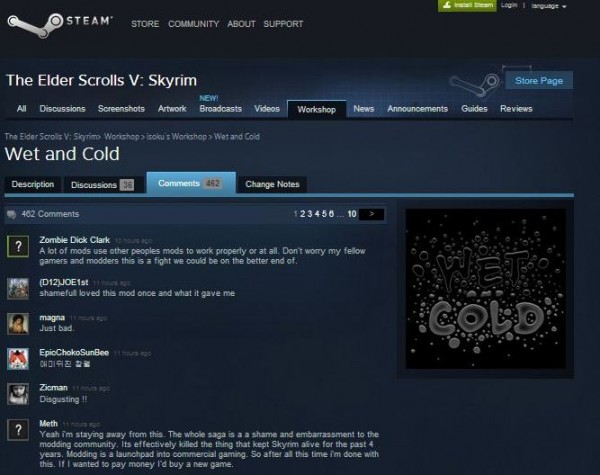Open the COMMUNITY menu

tap(194, 24)
